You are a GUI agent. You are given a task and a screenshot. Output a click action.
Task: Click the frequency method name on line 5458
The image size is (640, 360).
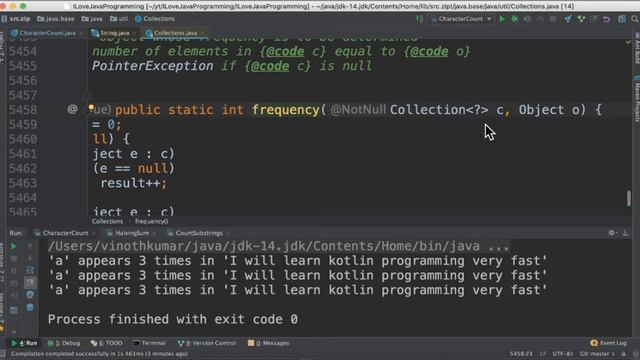[x=286, y=110]
